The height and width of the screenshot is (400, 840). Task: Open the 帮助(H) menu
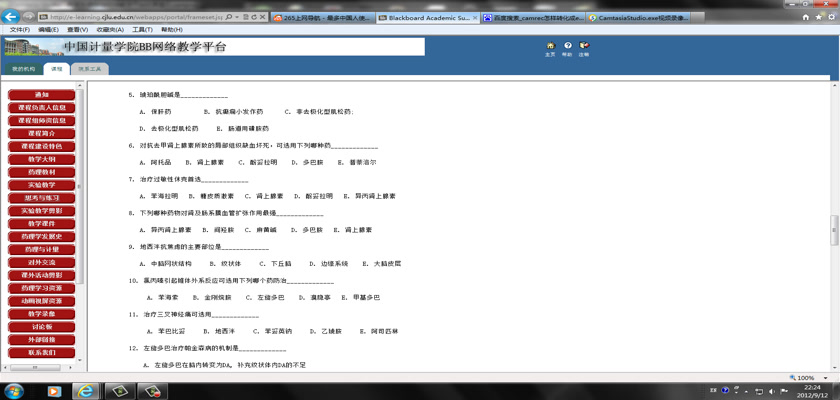[x=171, y=29]
